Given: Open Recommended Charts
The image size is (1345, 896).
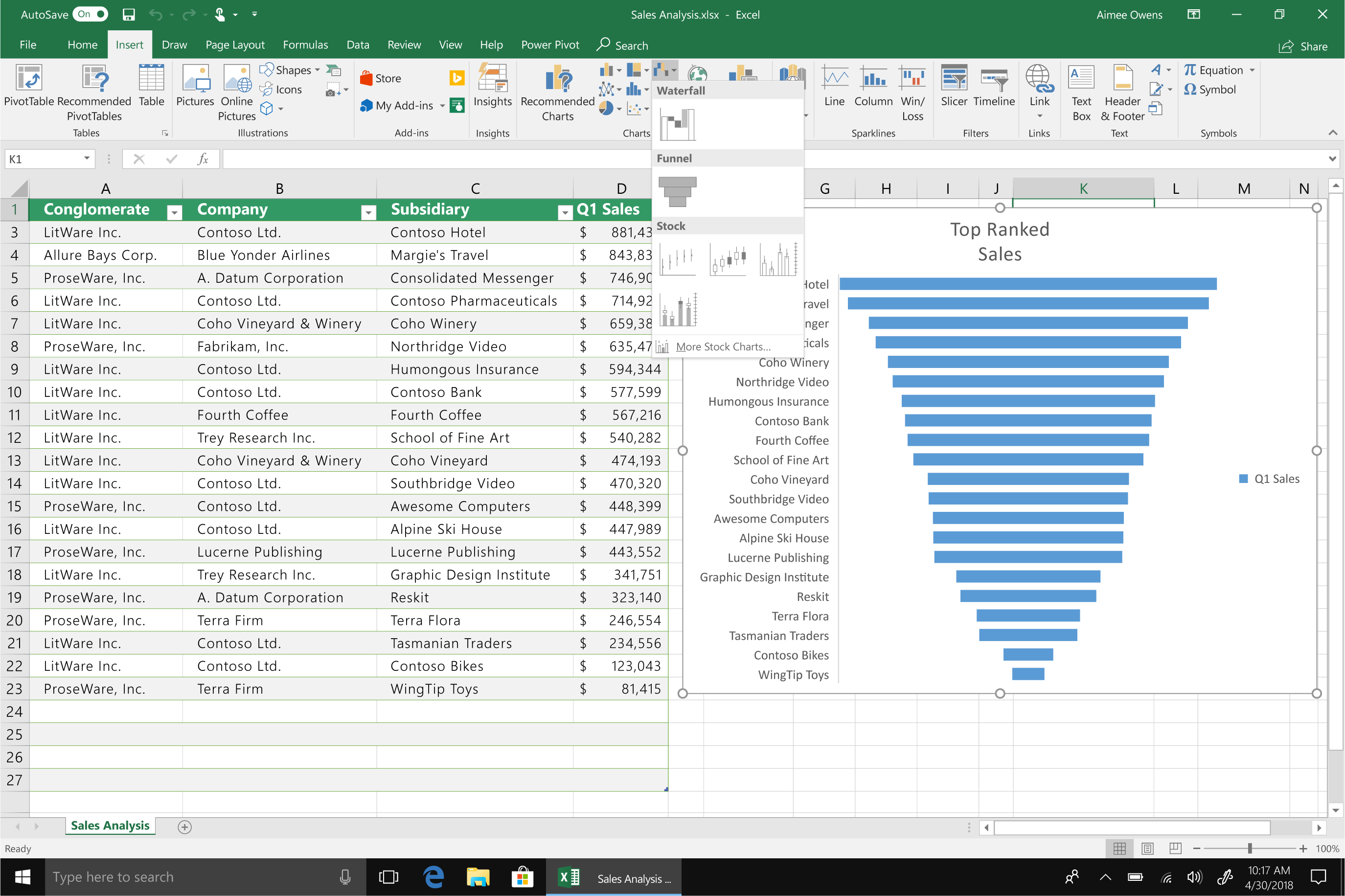Looking at the screenshot, I should [558, 92].
